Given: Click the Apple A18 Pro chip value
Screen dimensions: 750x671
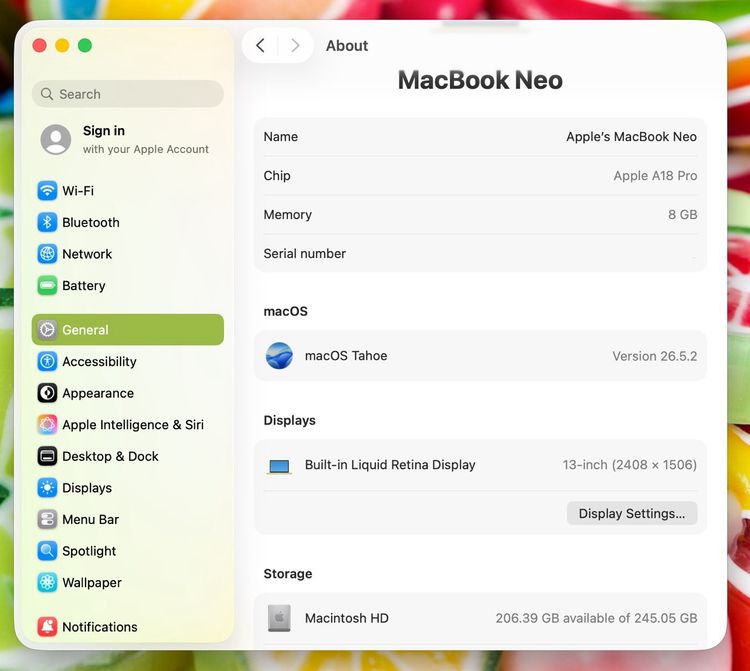Looking at the screenshot, I should [655, 176].
